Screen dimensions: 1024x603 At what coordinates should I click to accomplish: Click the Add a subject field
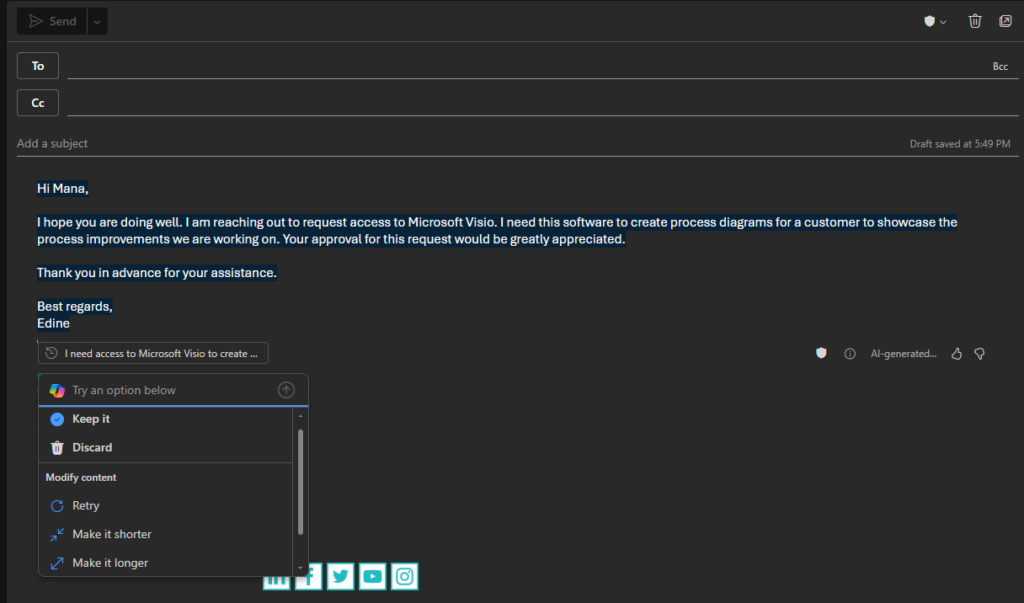point(457,144)
